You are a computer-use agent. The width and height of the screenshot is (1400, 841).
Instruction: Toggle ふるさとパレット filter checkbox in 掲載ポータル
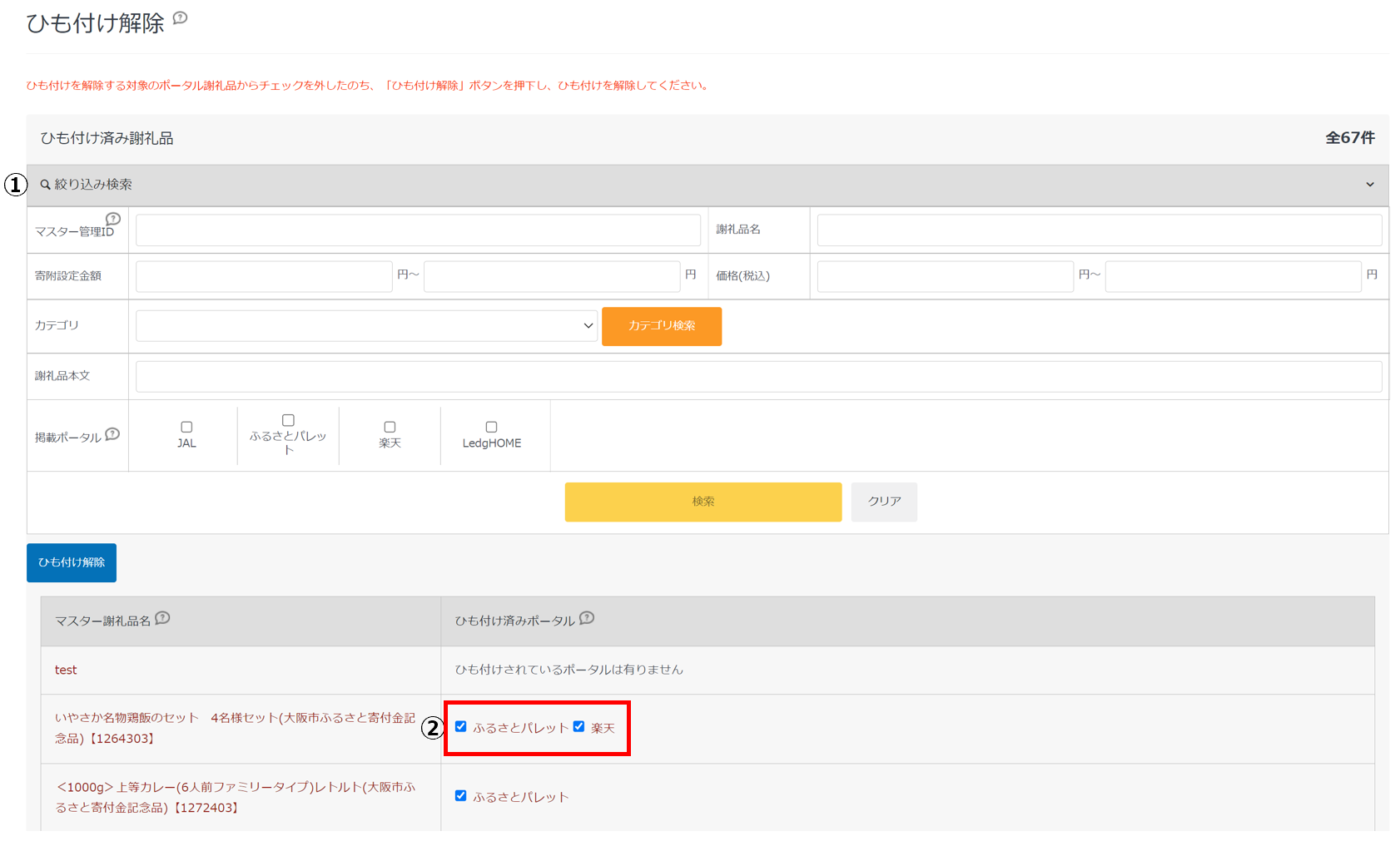pyautogui.click(x=288, y=420)
